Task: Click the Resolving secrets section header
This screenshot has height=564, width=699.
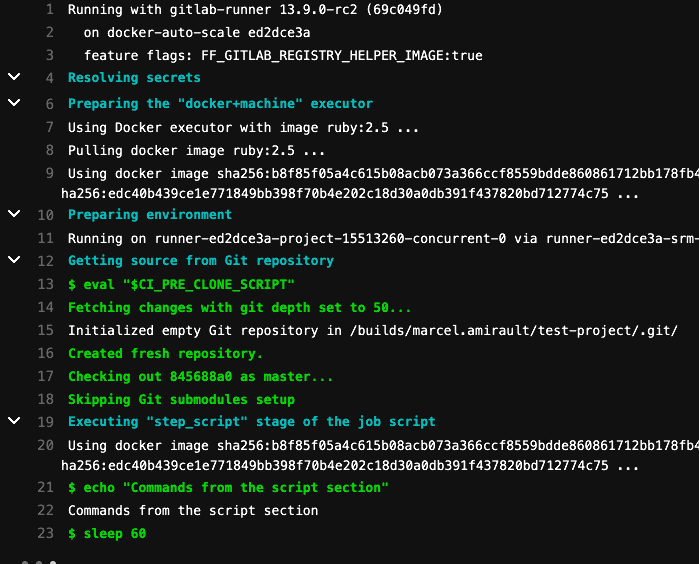Action: pos(134,78)
